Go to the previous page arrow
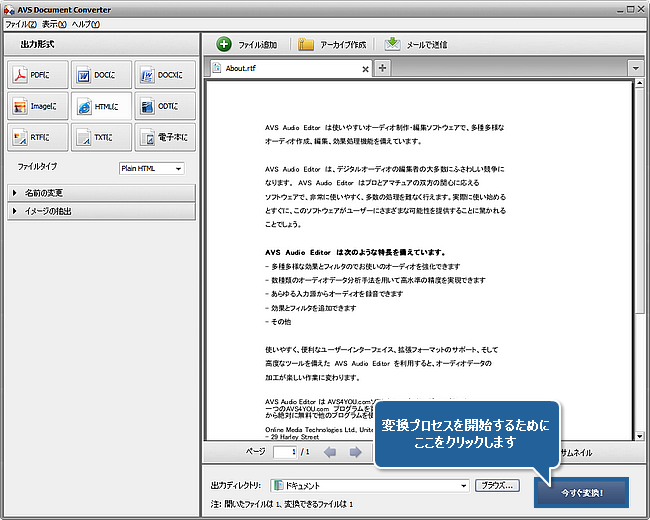 [330, 452]
